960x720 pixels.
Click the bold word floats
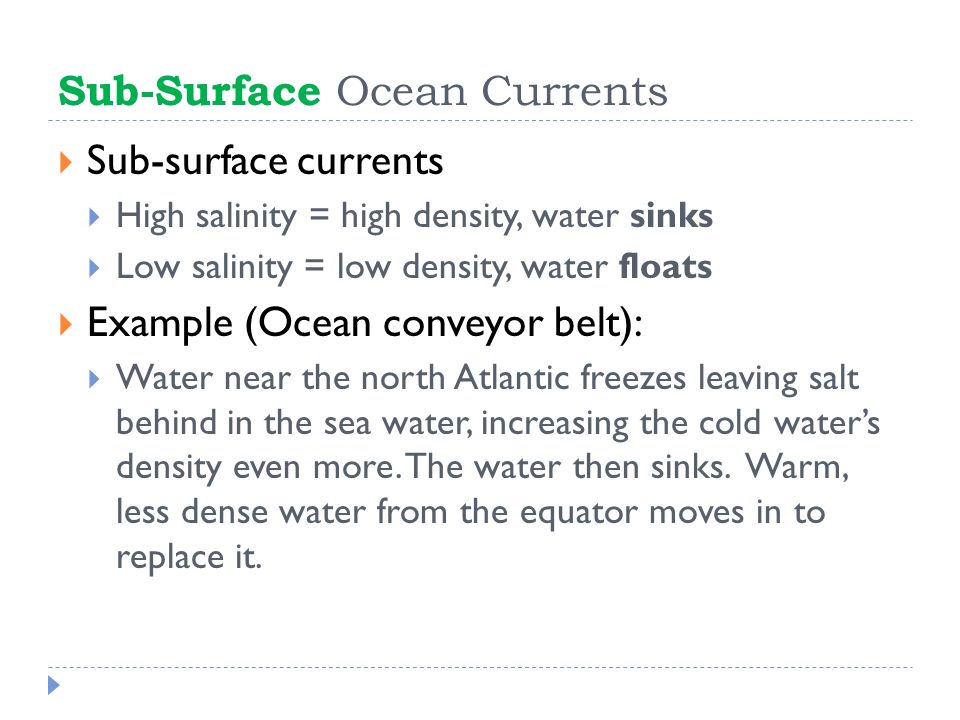(x=666, y=267)
